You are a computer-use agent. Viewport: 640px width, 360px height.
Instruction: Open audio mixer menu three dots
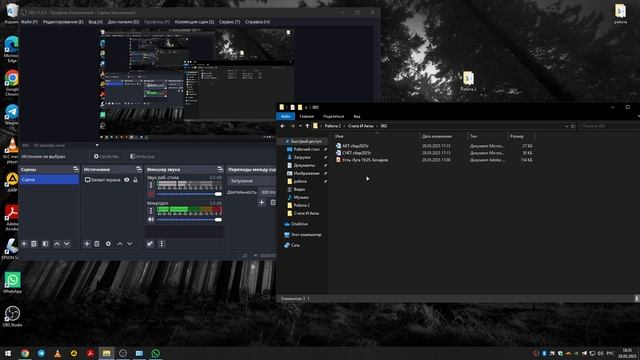click(162, 244)
